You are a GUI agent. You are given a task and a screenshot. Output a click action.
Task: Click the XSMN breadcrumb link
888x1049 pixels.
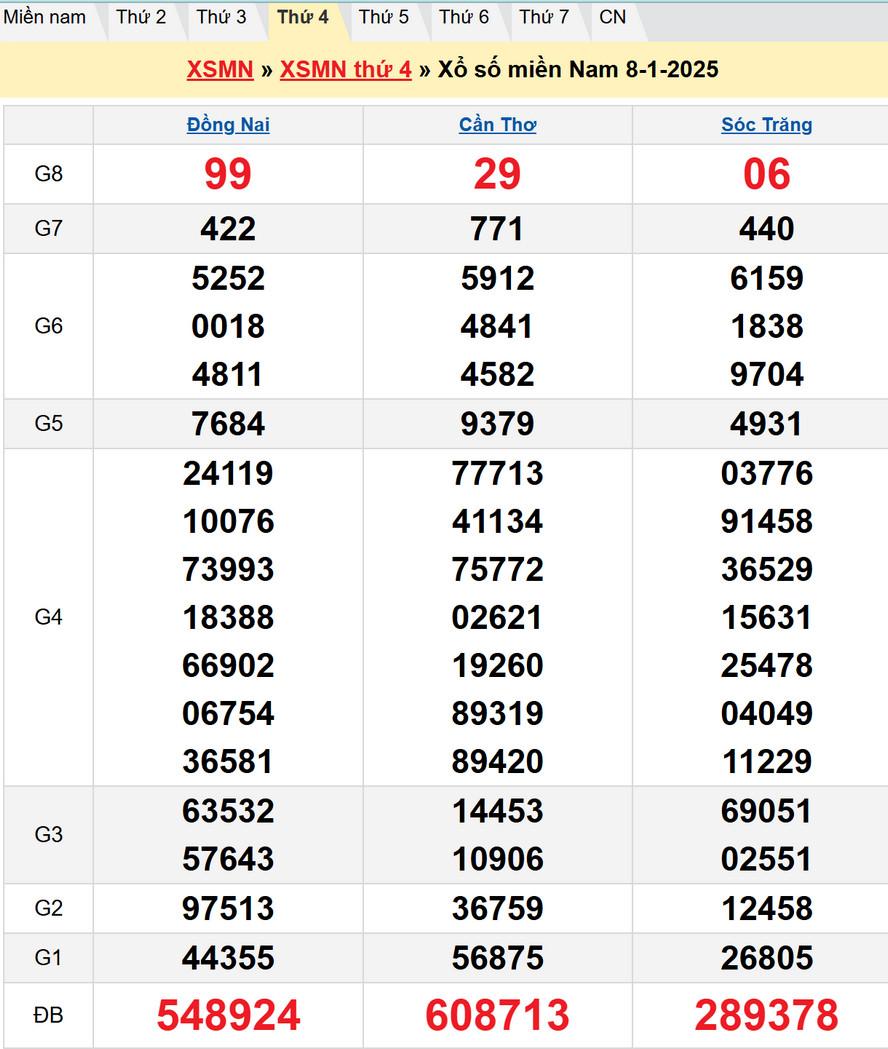pyautogui.click(x=219, y=69)
